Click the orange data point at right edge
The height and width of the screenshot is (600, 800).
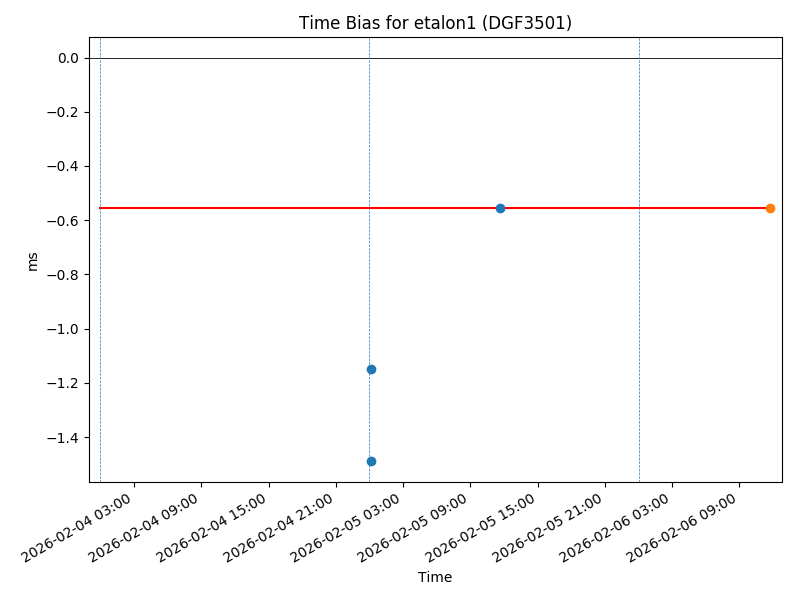pos(770,208)
